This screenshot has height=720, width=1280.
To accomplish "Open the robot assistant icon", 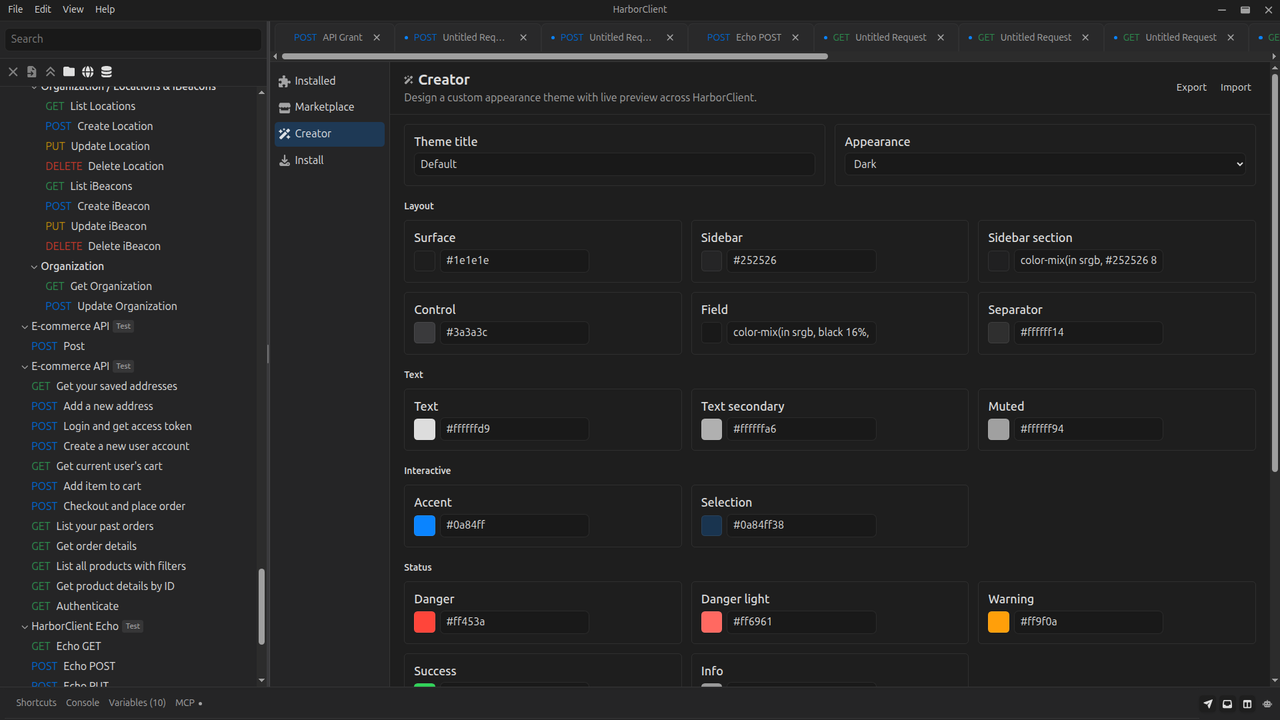I will click(x=1267, y=704).
